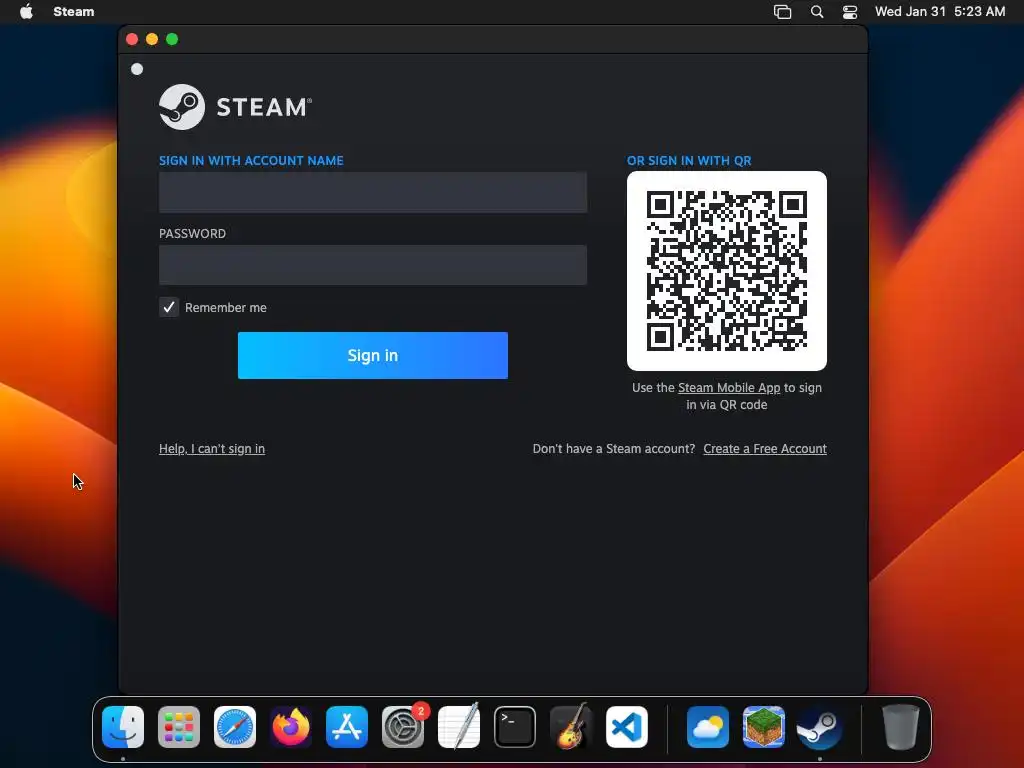Click the 'Remember me' label text
The width and height of the screenshot is (1024, 768).
pyautogui.click(x=226, y=308)
